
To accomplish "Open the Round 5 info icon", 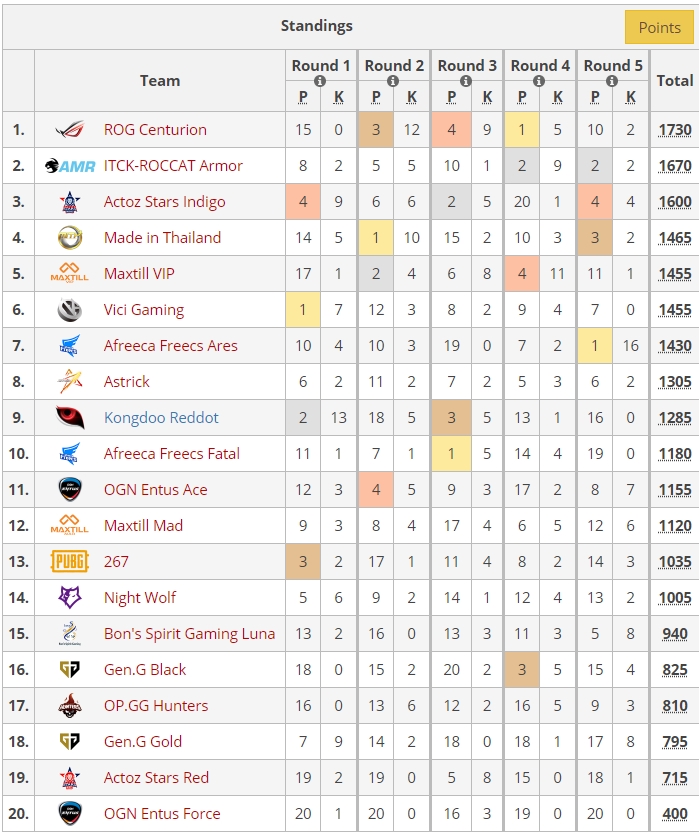I will [x=612, y=81].
